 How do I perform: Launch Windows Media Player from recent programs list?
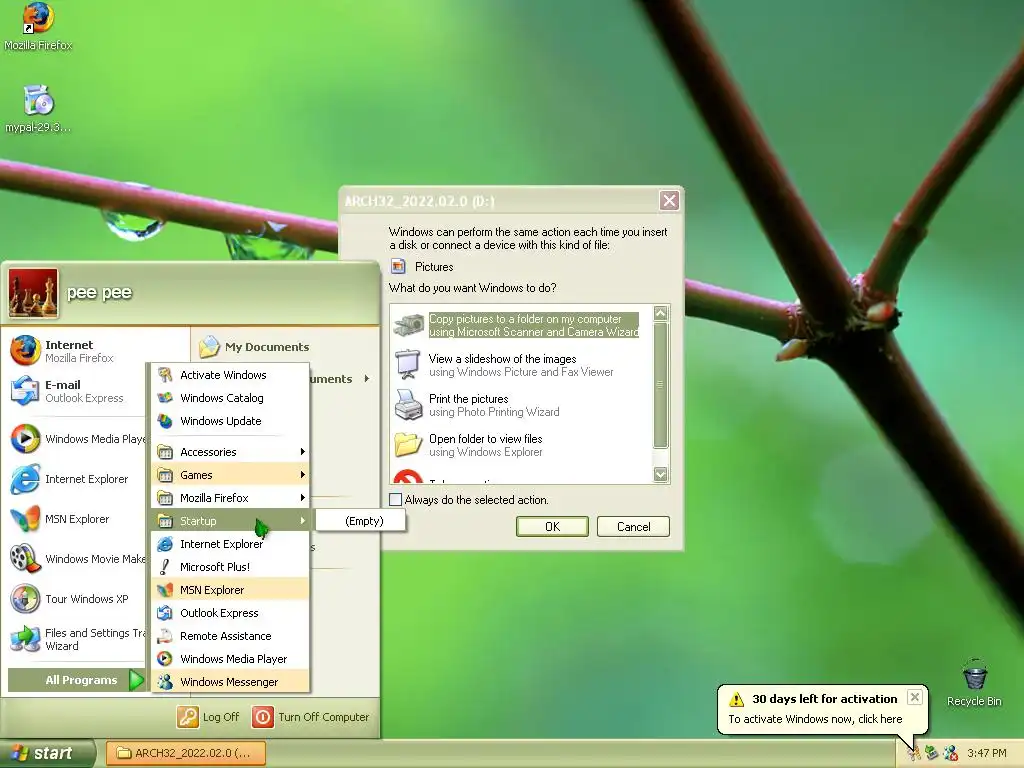[78, 439]
